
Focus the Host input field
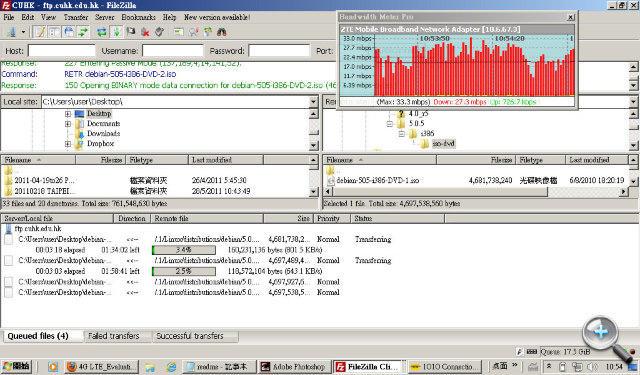click(61, 51)
